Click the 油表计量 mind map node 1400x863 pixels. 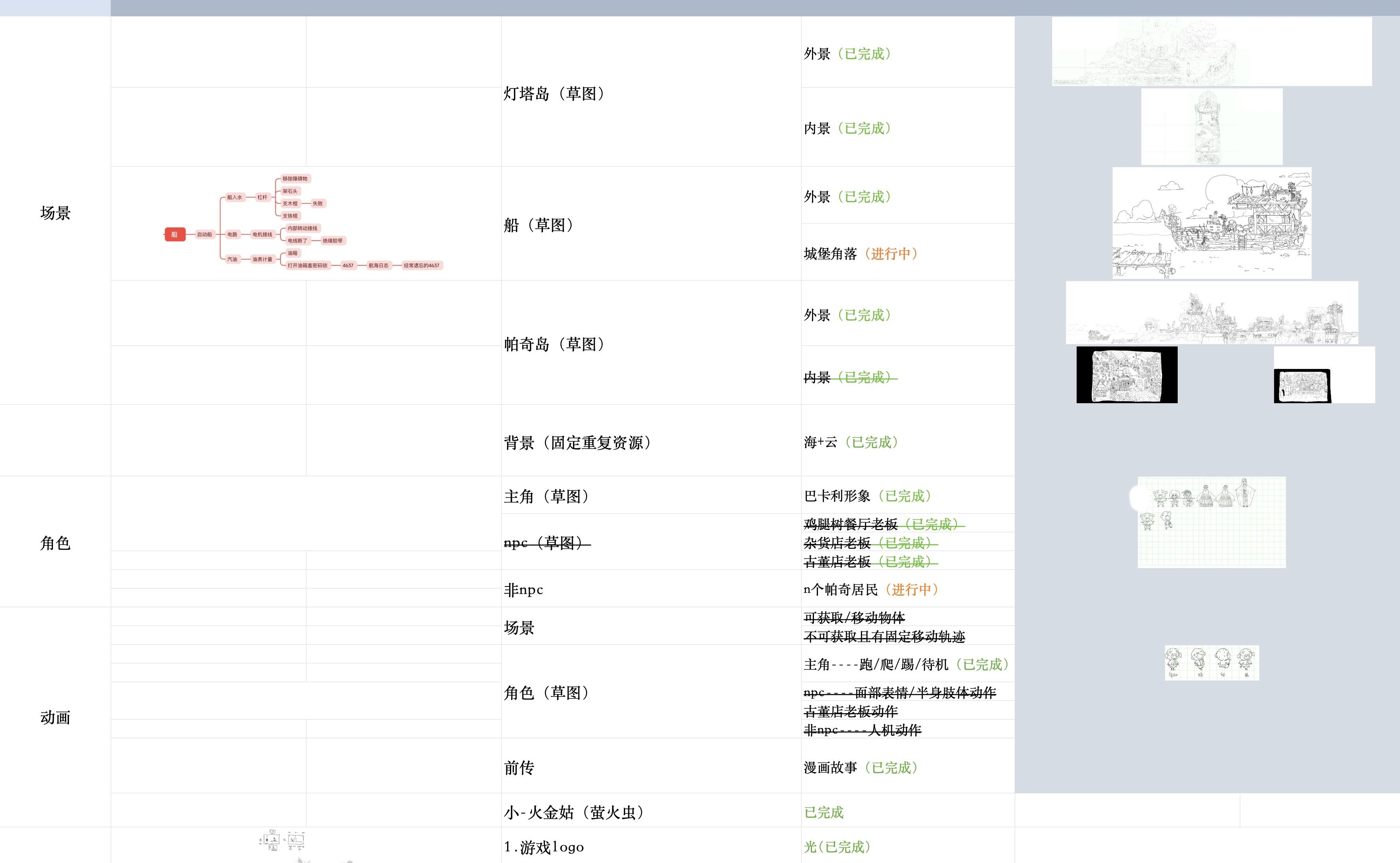click(263, 259)
